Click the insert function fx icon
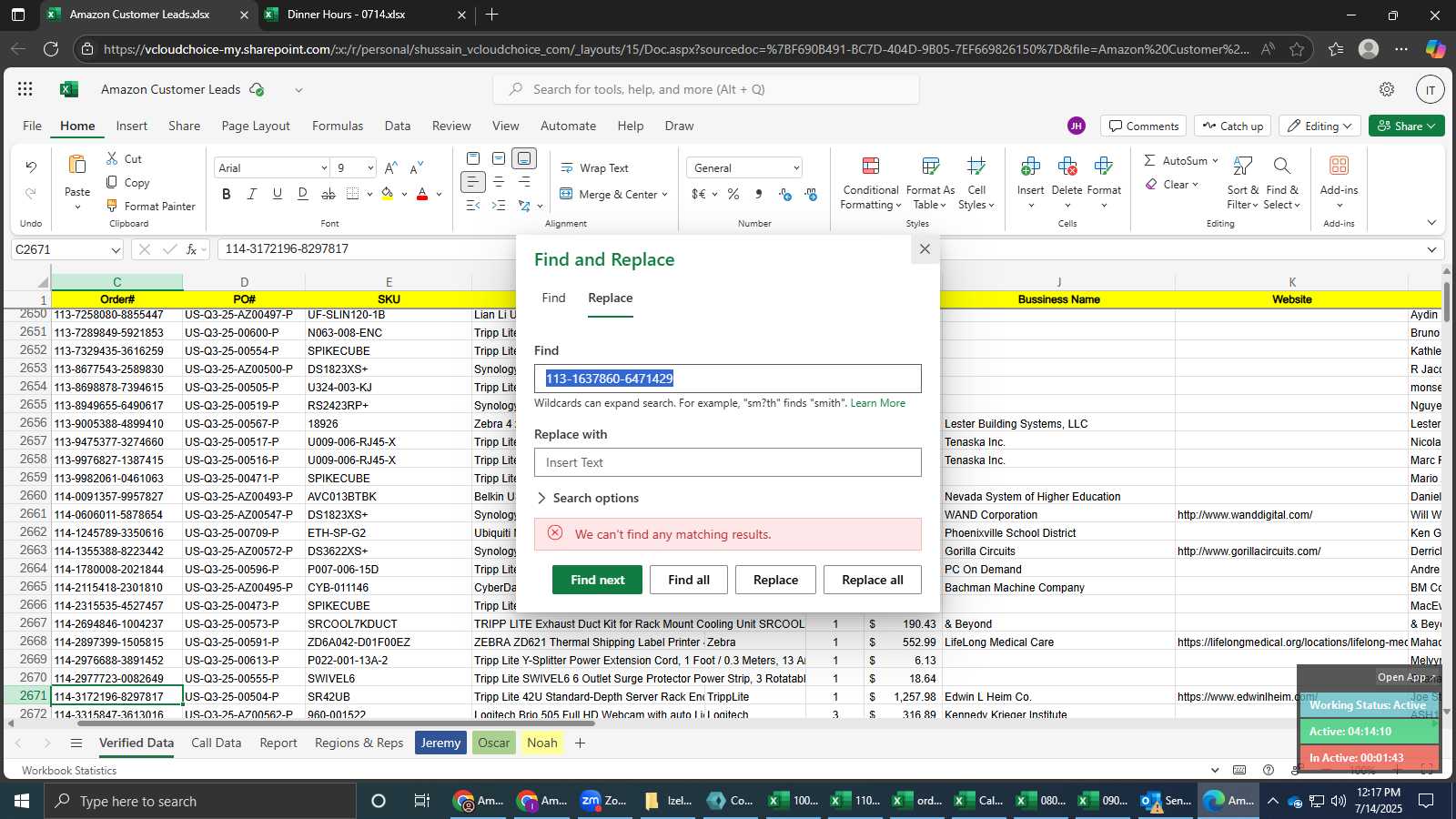This screenshot has width=1456, height=819. 191,249
